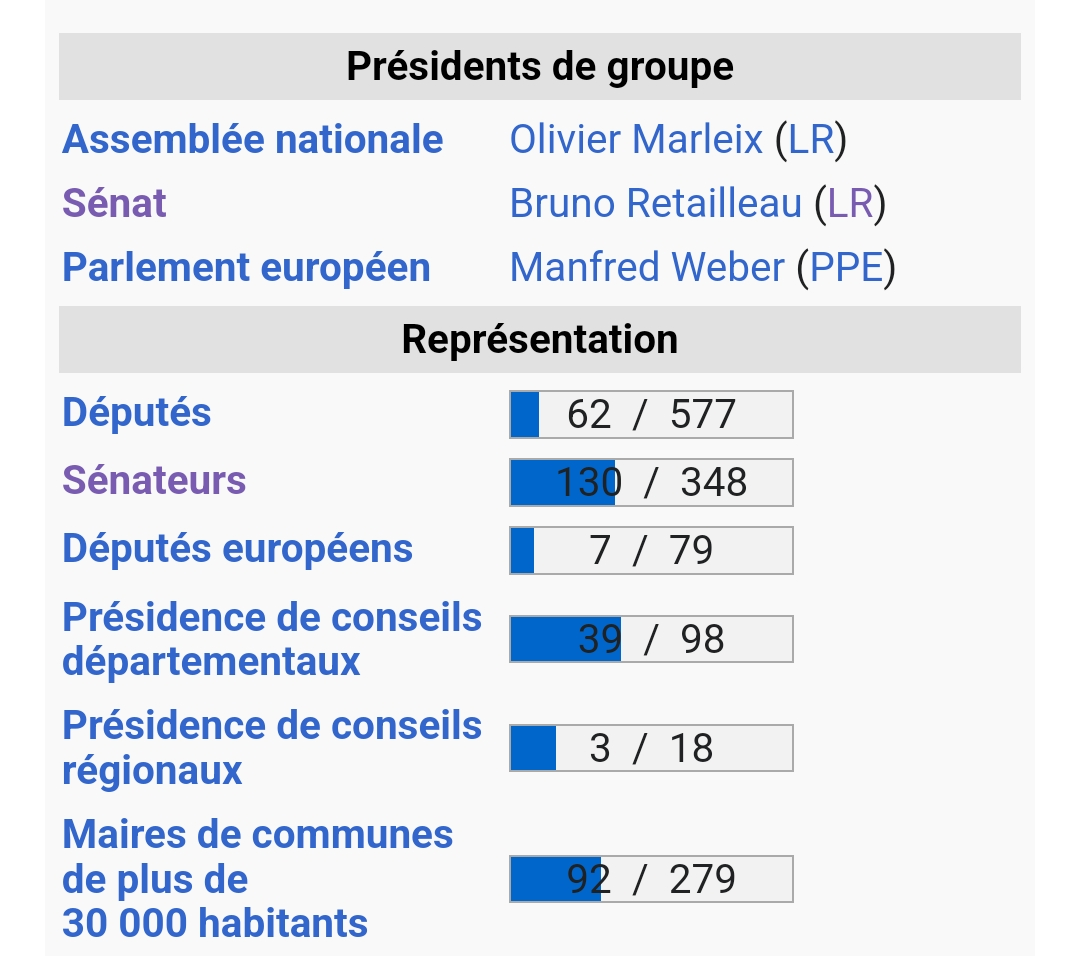Open Maires de communes de plus de 30 000 habitants
The width and height of the screenshot is (1080, 956).
[x=258, y=879]
